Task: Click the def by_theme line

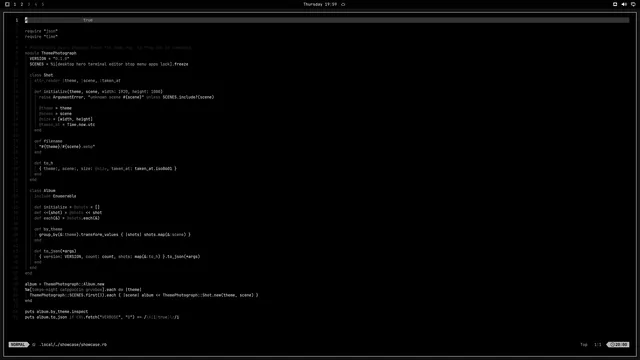Action: pos(48,229)
